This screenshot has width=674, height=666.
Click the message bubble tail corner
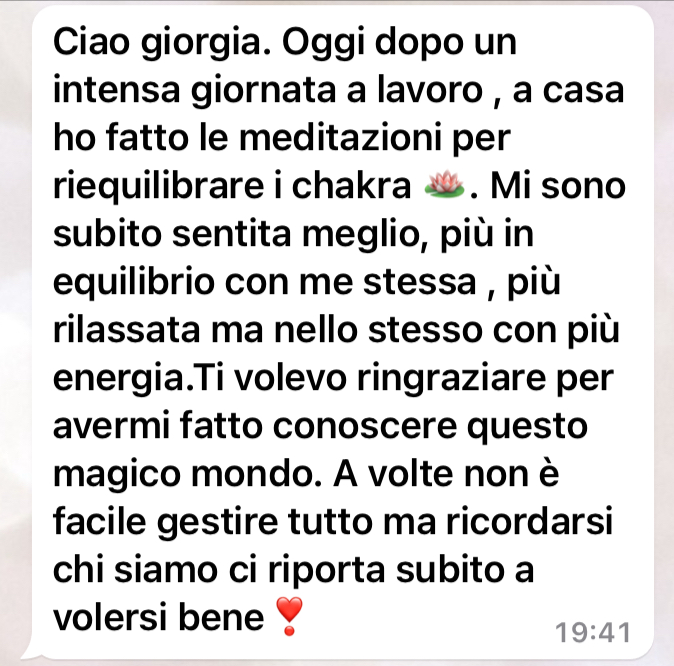30,652
